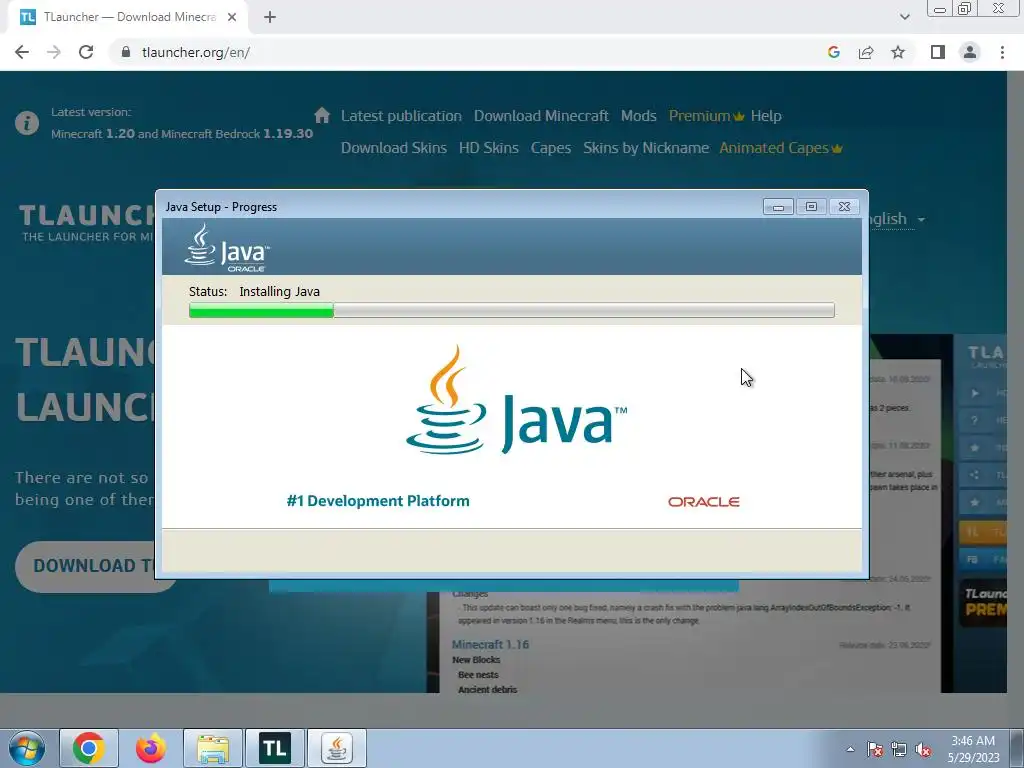Open Animated Capes
The height and width of the screenshot is (768, 1024).
(x=780, y=148)
